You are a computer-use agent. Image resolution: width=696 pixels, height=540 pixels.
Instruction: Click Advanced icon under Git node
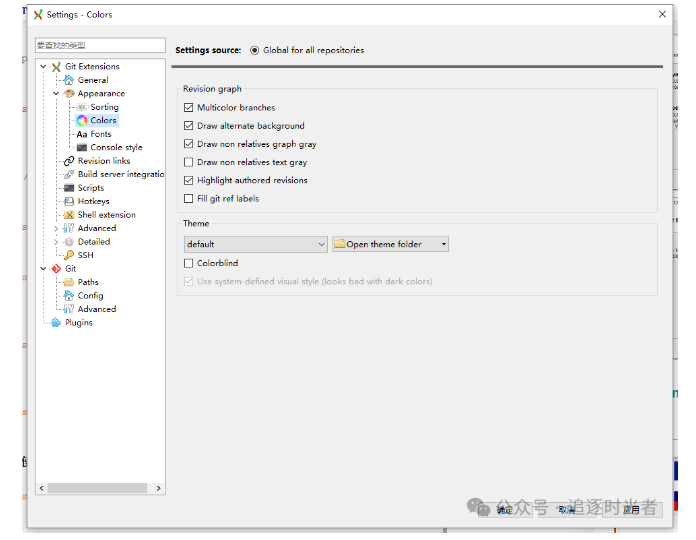click(x=69, y=309)
